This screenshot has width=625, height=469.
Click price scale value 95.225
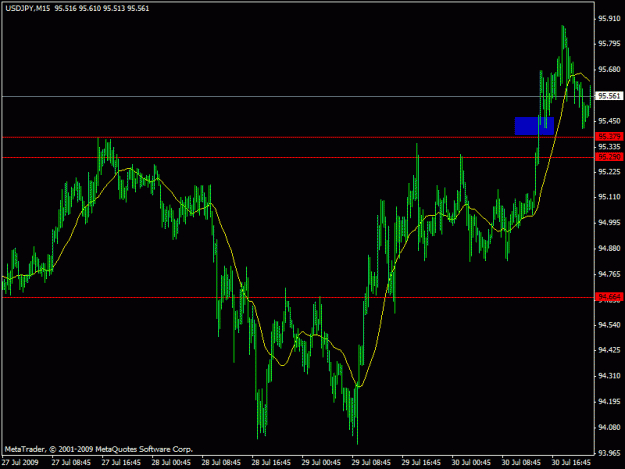[x=609, y=172]
